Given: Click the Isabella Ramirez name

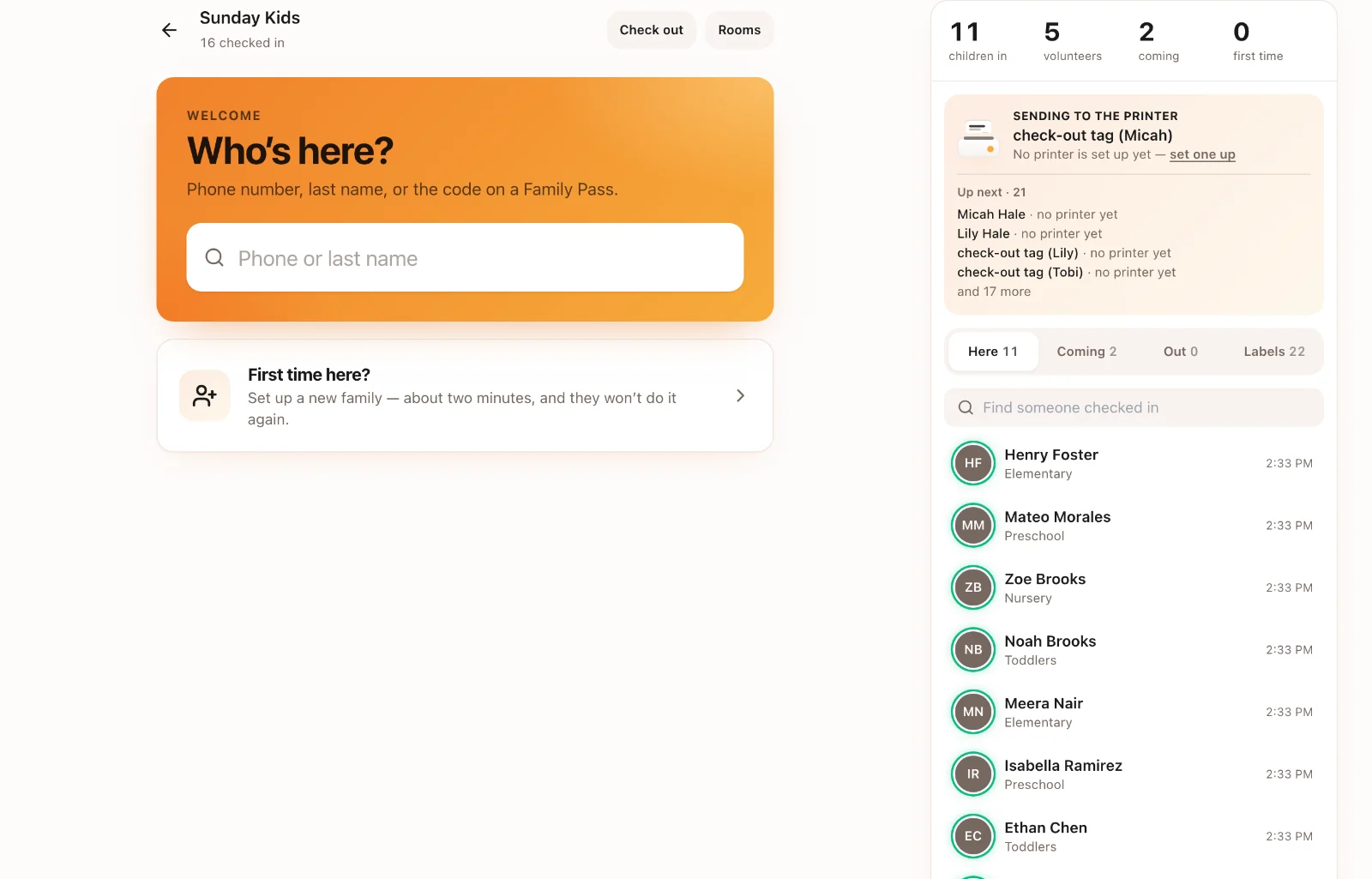Looking at the screenshot, I should pyautogui.click(x=1063, y=766).
